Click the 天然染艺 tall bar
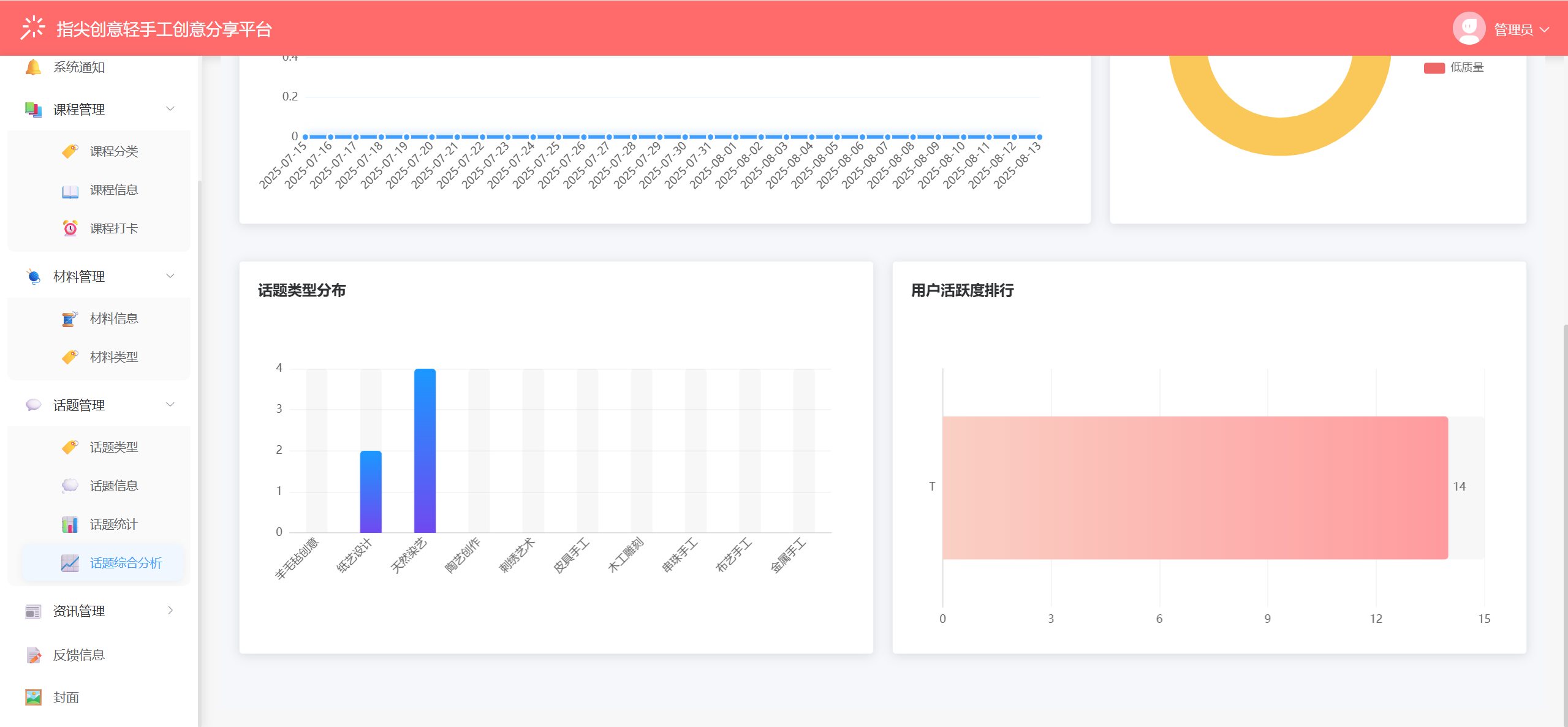Image resolution: width=1568 pixels, height=727 pixels. (x=425, y=451)
